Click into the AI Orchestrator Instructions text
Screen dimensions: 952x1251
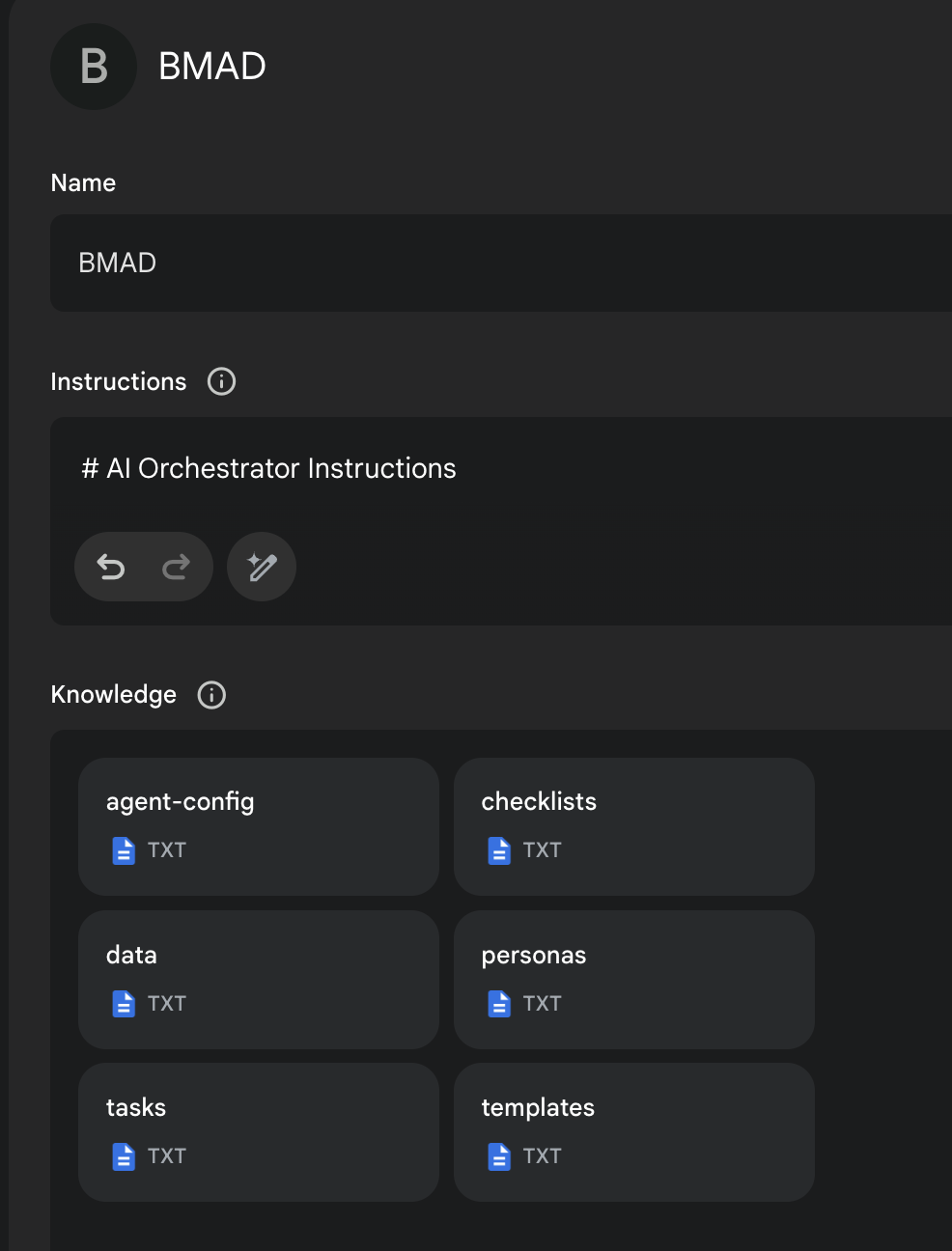point(280,468)
